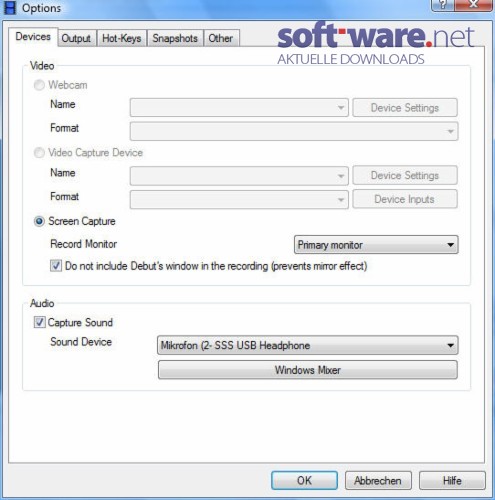
Task: Expand the Sound Device dropdown
Action: 307,345
